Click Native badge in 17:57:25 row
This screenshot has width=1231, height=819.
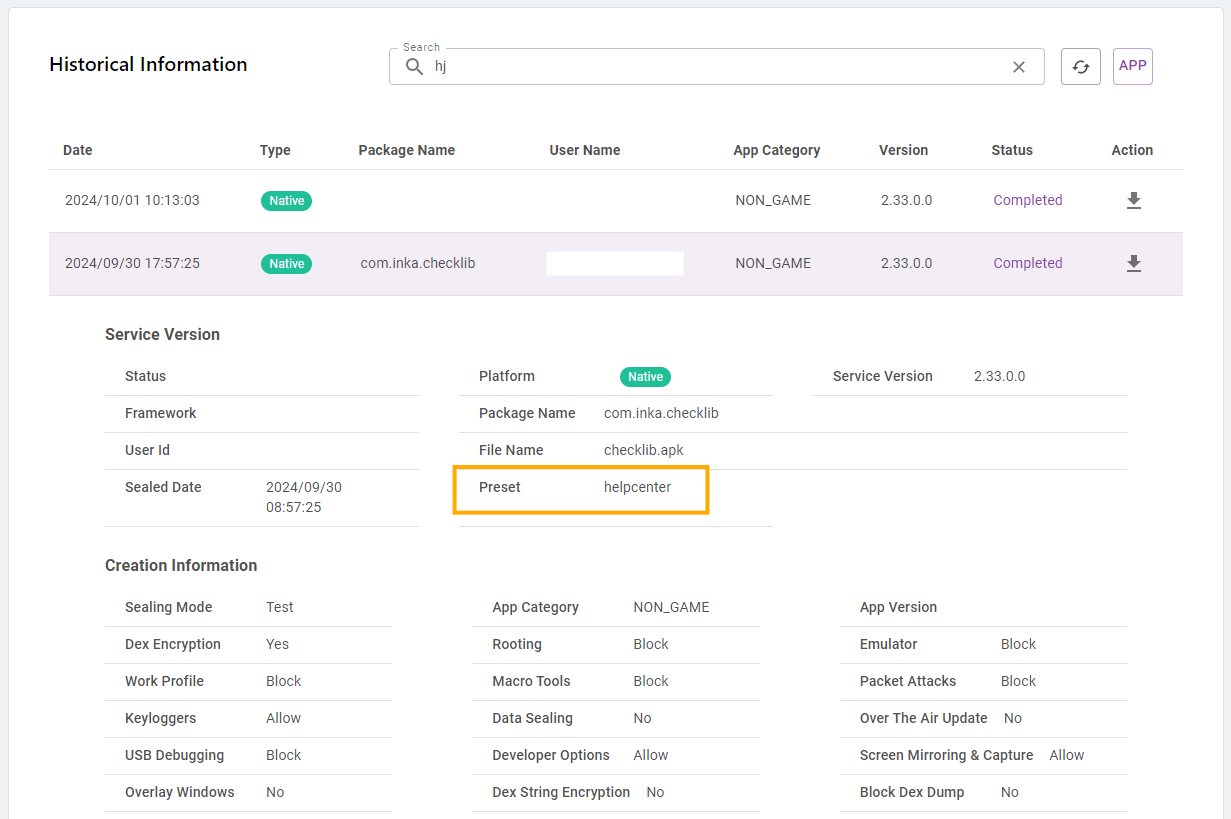pyautogui.click(x=287, y=264)
